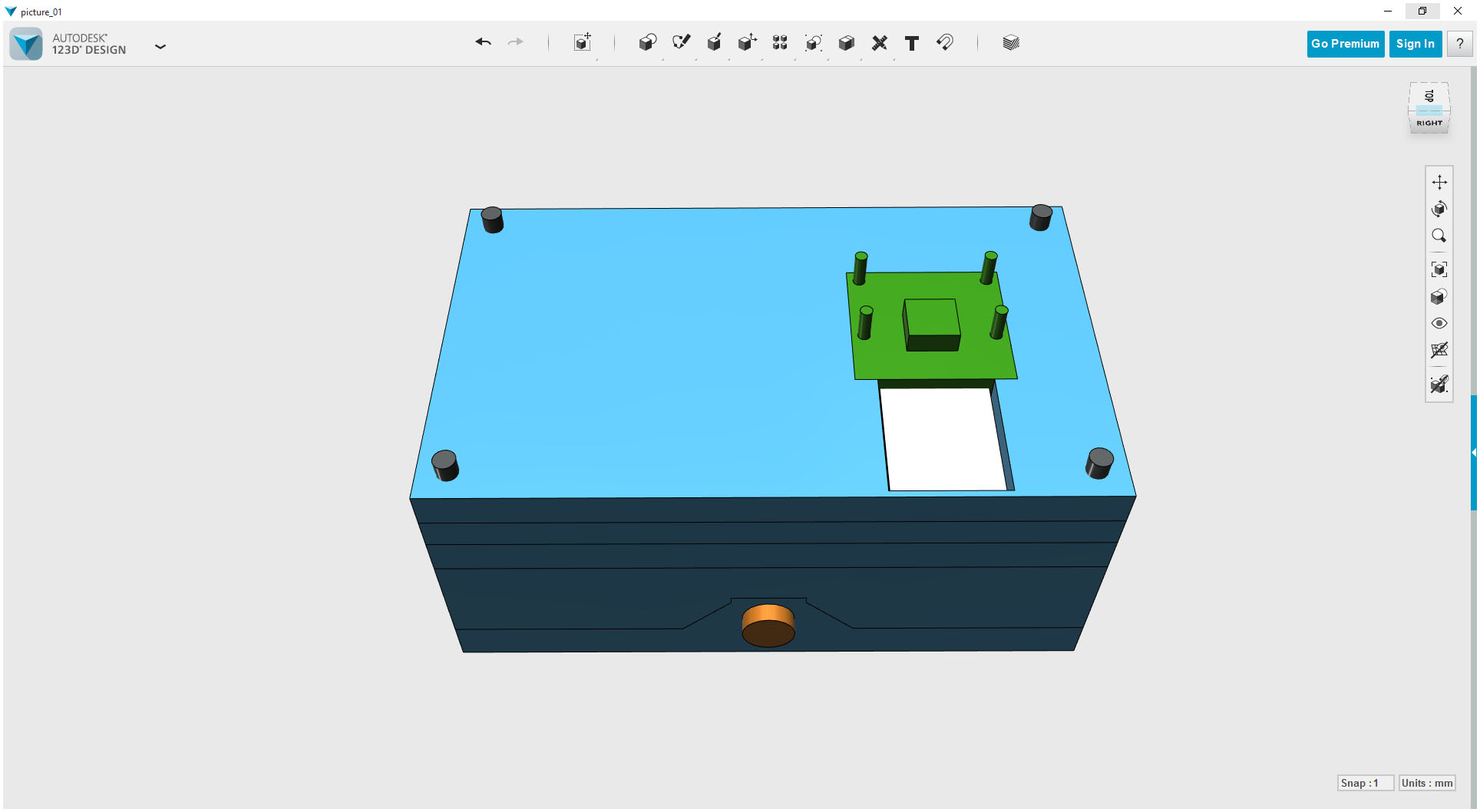Select the Orbit tool in the navigation bar
The height and width of the screenshot is (812, 1480).
pos(1440,208)
